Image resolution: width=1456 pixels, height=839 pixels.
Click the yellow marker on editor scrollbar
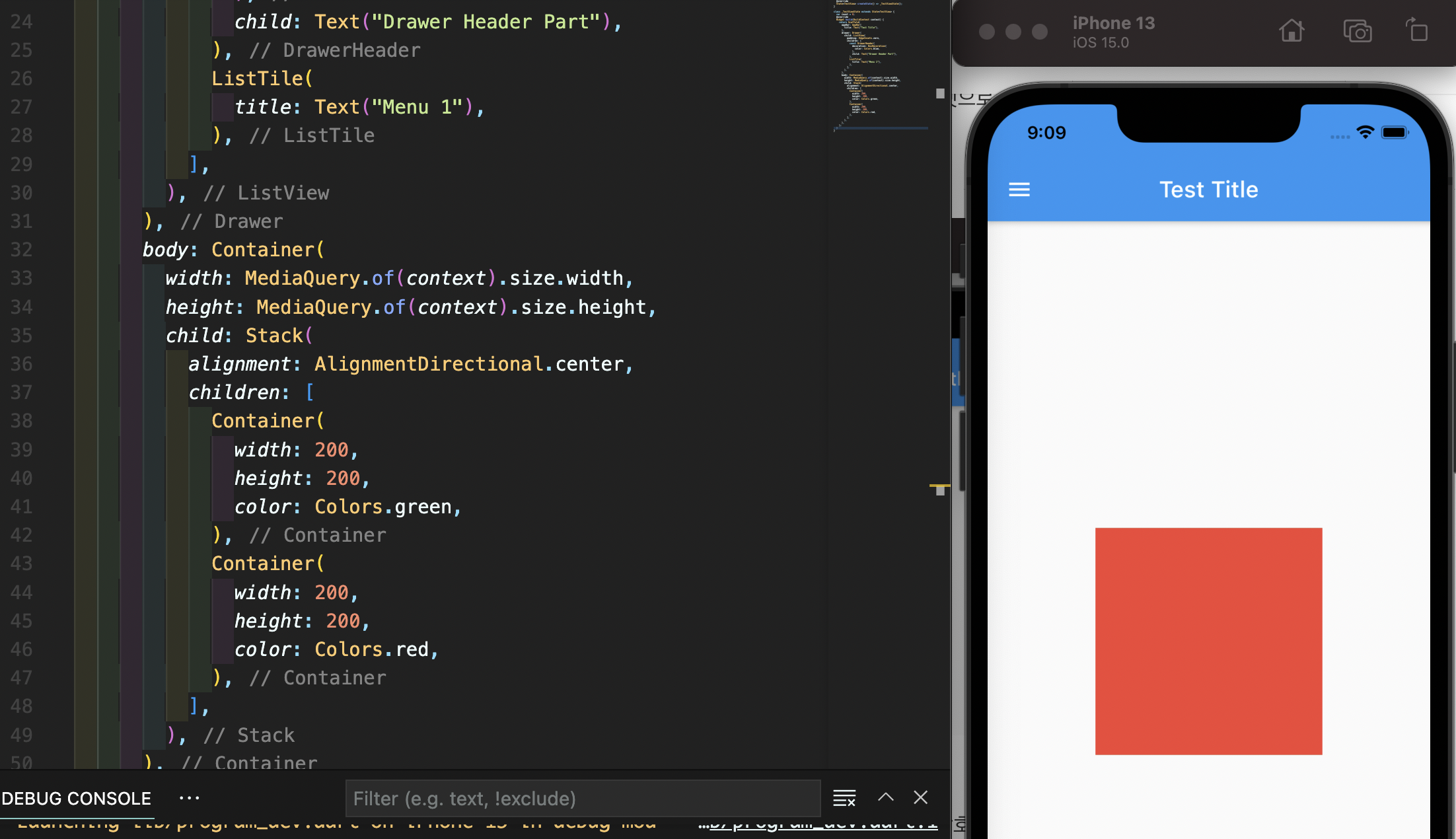tap(939, 486)
